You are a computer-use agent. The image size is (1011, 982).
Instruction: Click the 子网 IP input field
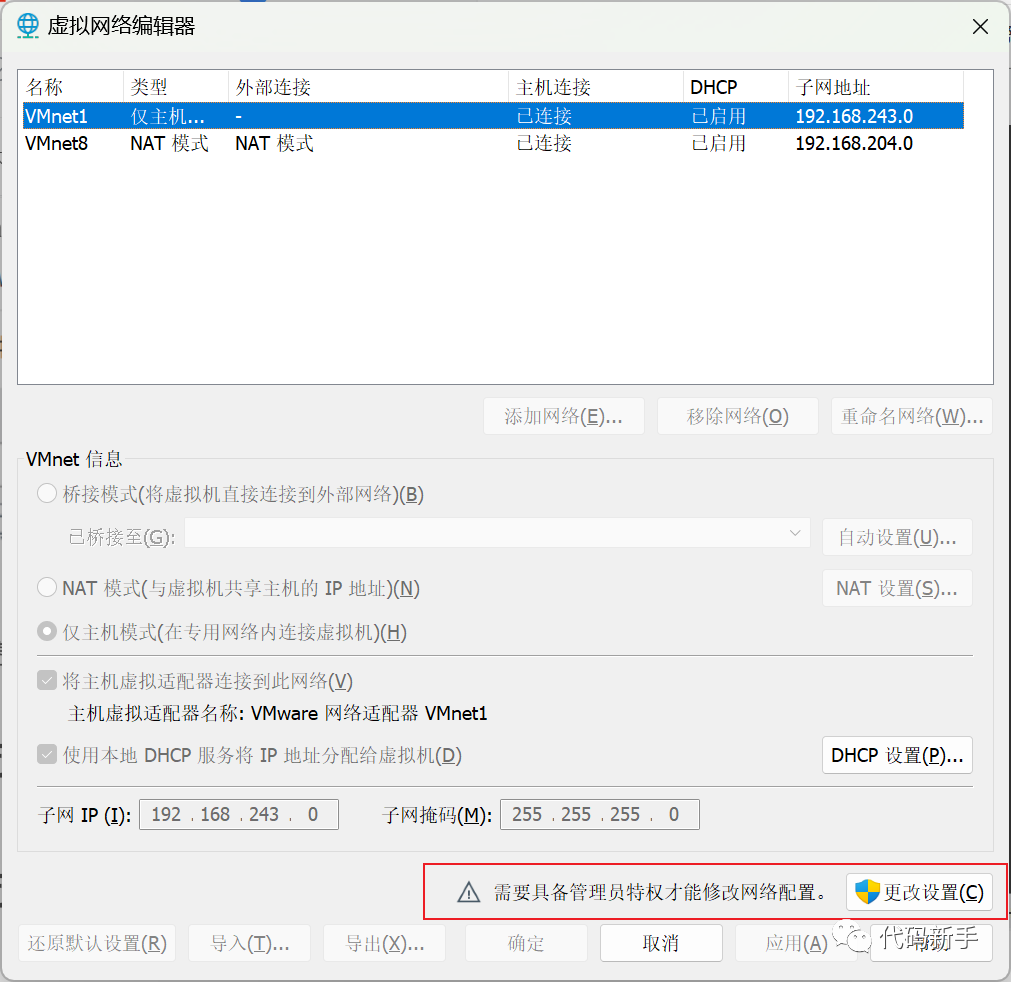pyautogui.click(x=239, y=814)
